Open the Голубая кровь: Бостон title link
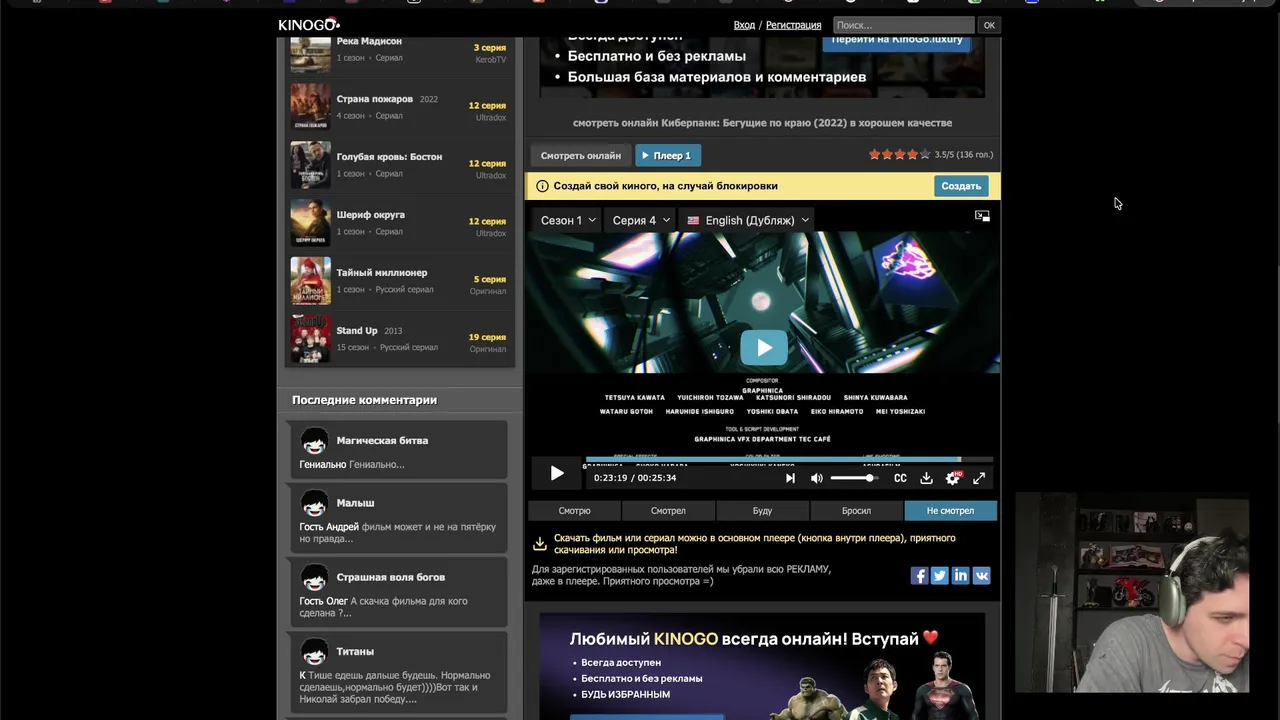 pos(389,157)
